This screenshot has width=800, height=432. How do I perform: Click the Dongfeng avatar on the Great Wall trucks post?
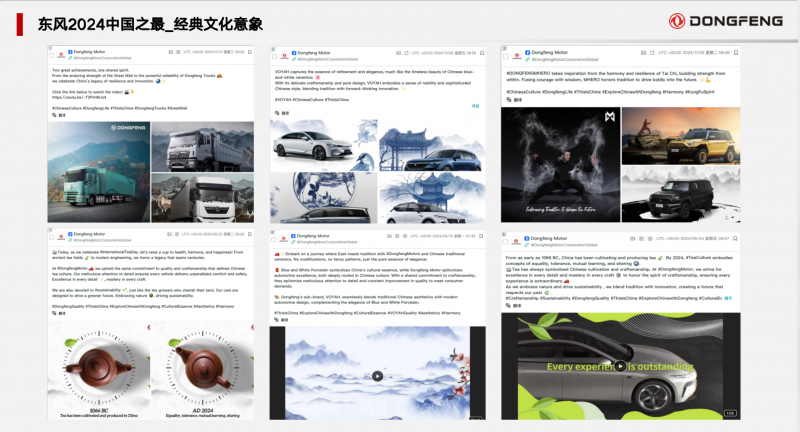61,55
